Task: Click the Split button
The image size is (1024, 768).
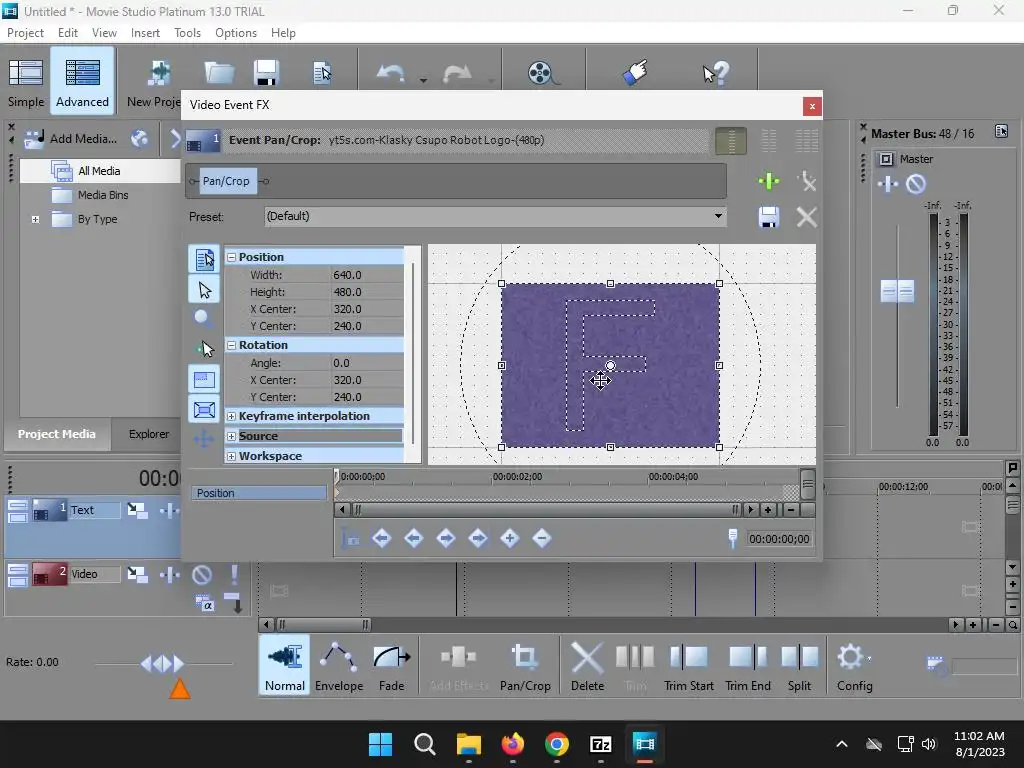Action: (799, 667)
